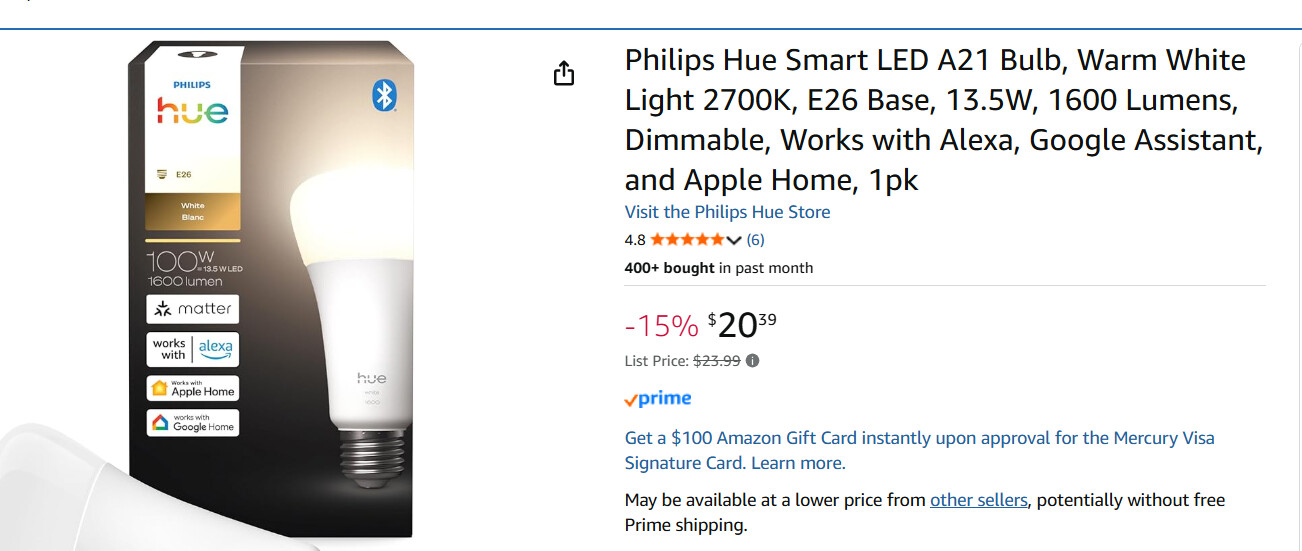Click the share icon beside the product image
The width and height of the screenshot is (1302, 551).
[x=564, y=74]
